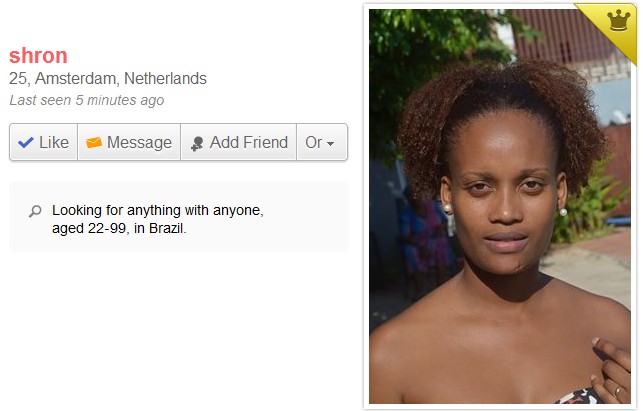Image resolution: width=643 pixels, height=411 pixels.
Task: Click the blue checkmark Like icon
Action: (26, 142)
